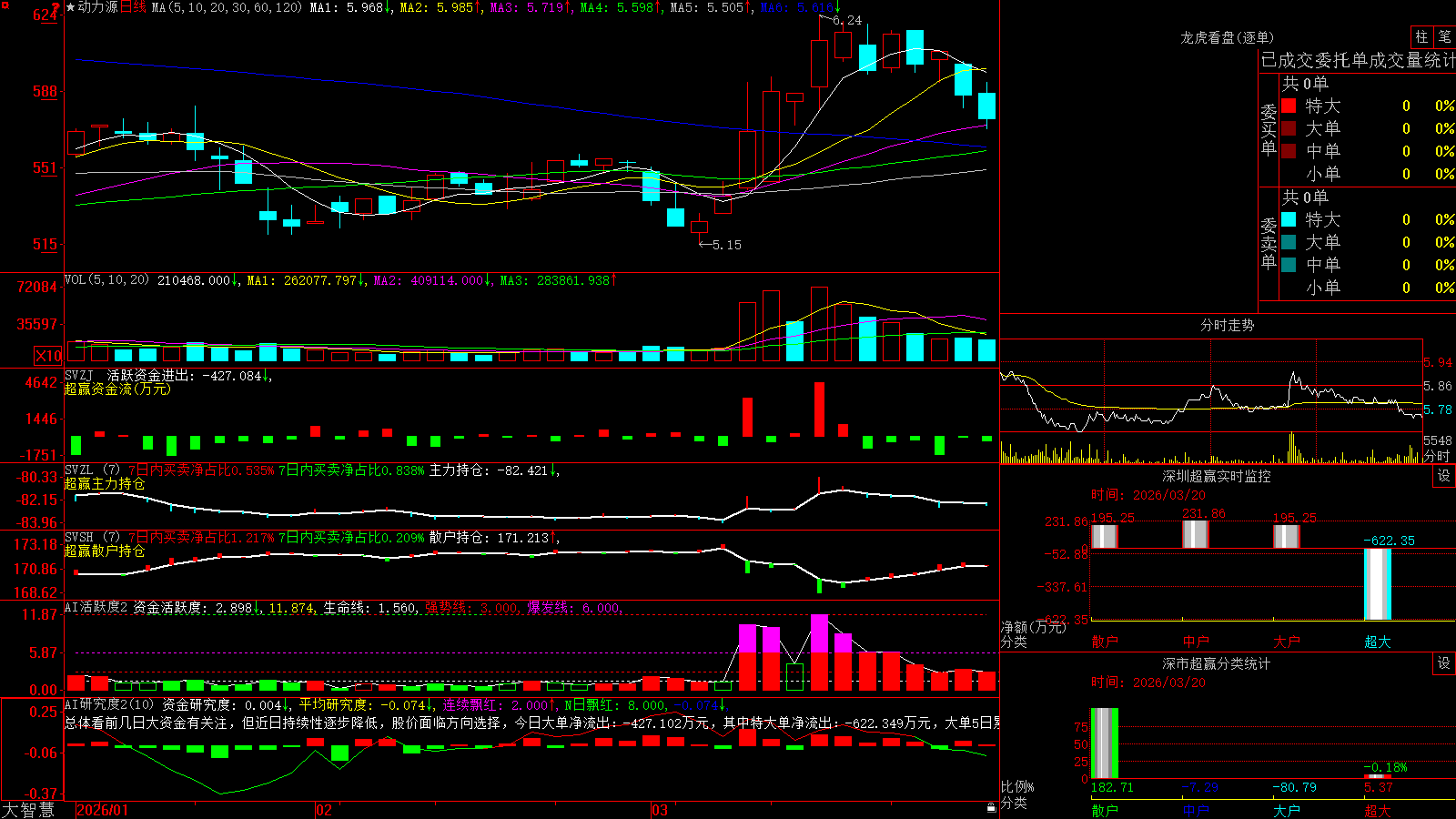Click the teal 中单 sell-order swatch
Image resolution: width=1456 pixels, height=819 pixels.
[x=1289, y=265]
